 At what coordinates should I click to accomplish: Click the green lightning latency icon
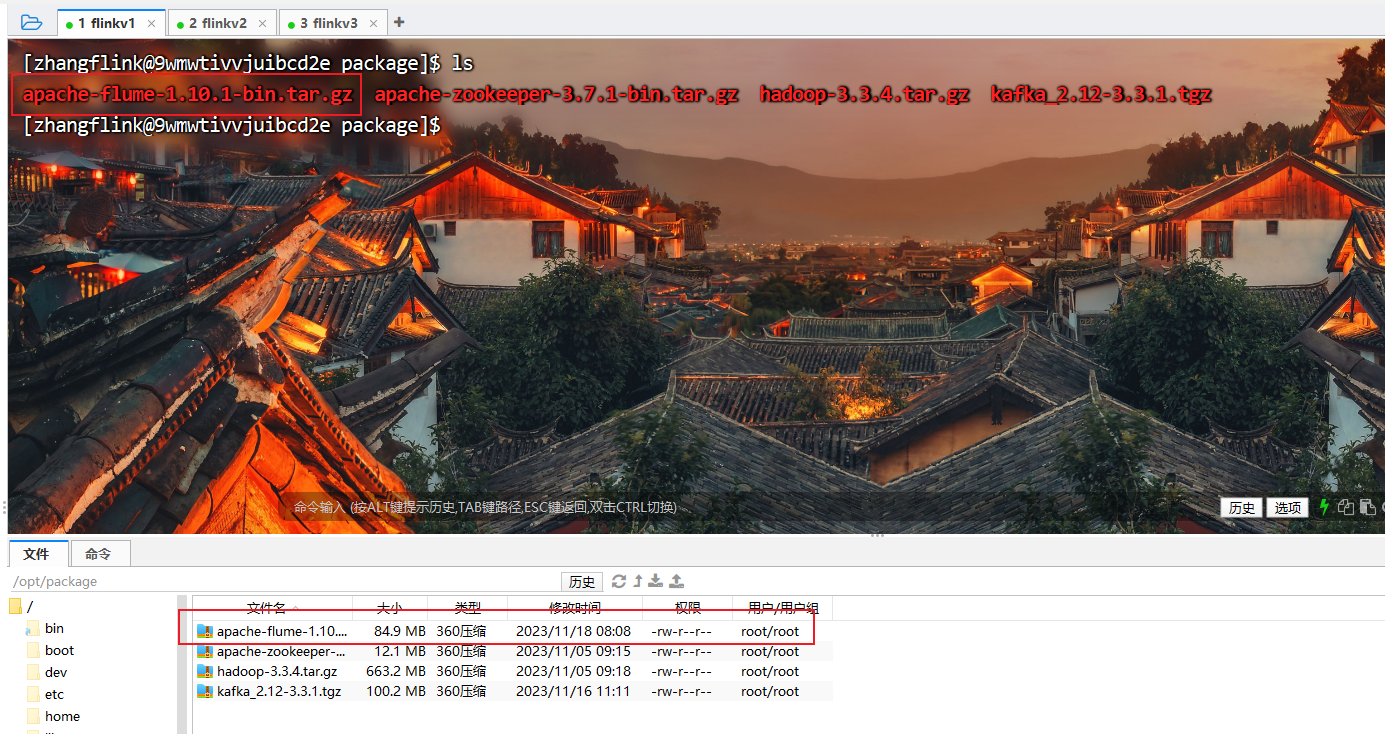1323,507
